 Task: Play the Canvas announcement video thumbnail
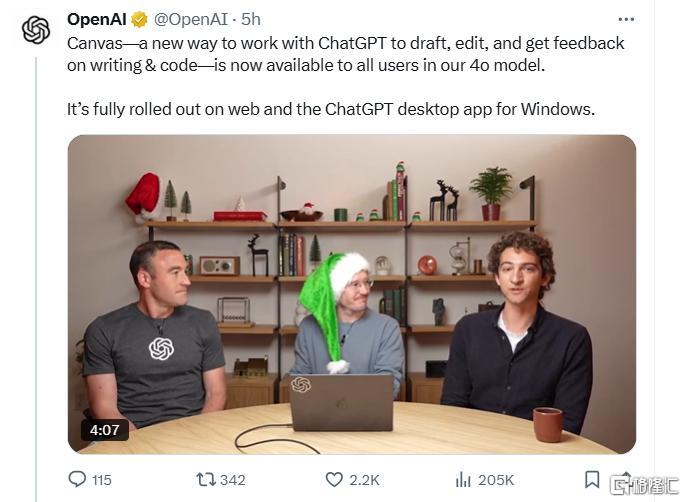(x=352, y=294)
